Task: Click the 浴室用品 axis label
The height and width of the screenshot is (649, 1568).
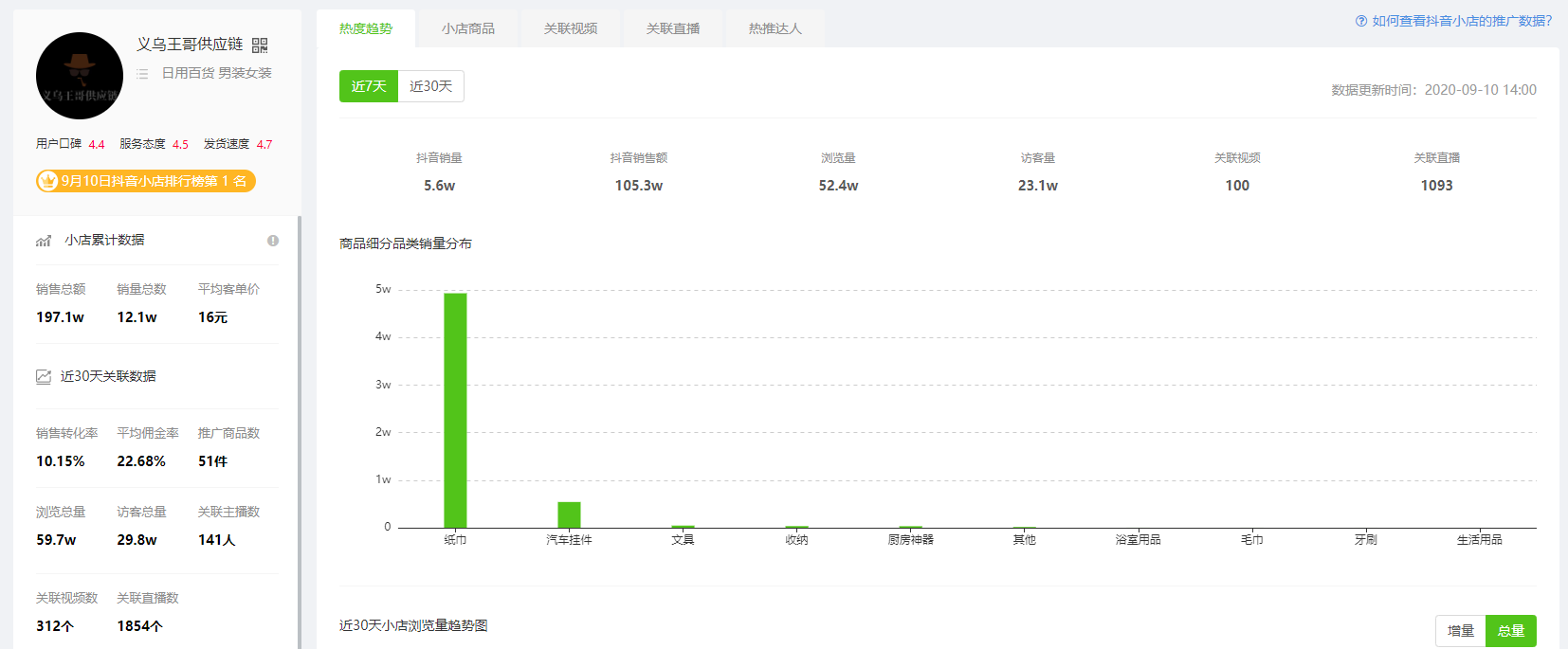Action: coord(1138,540)
